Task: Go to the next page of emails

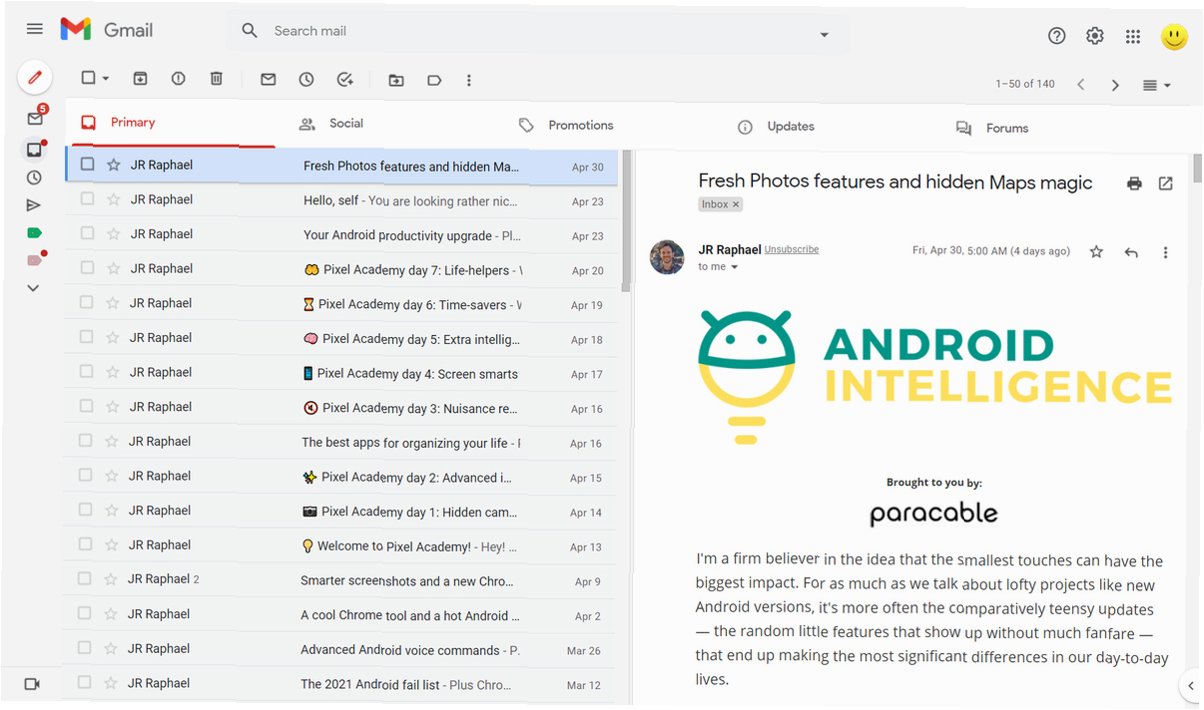Action: (1115, 85)
